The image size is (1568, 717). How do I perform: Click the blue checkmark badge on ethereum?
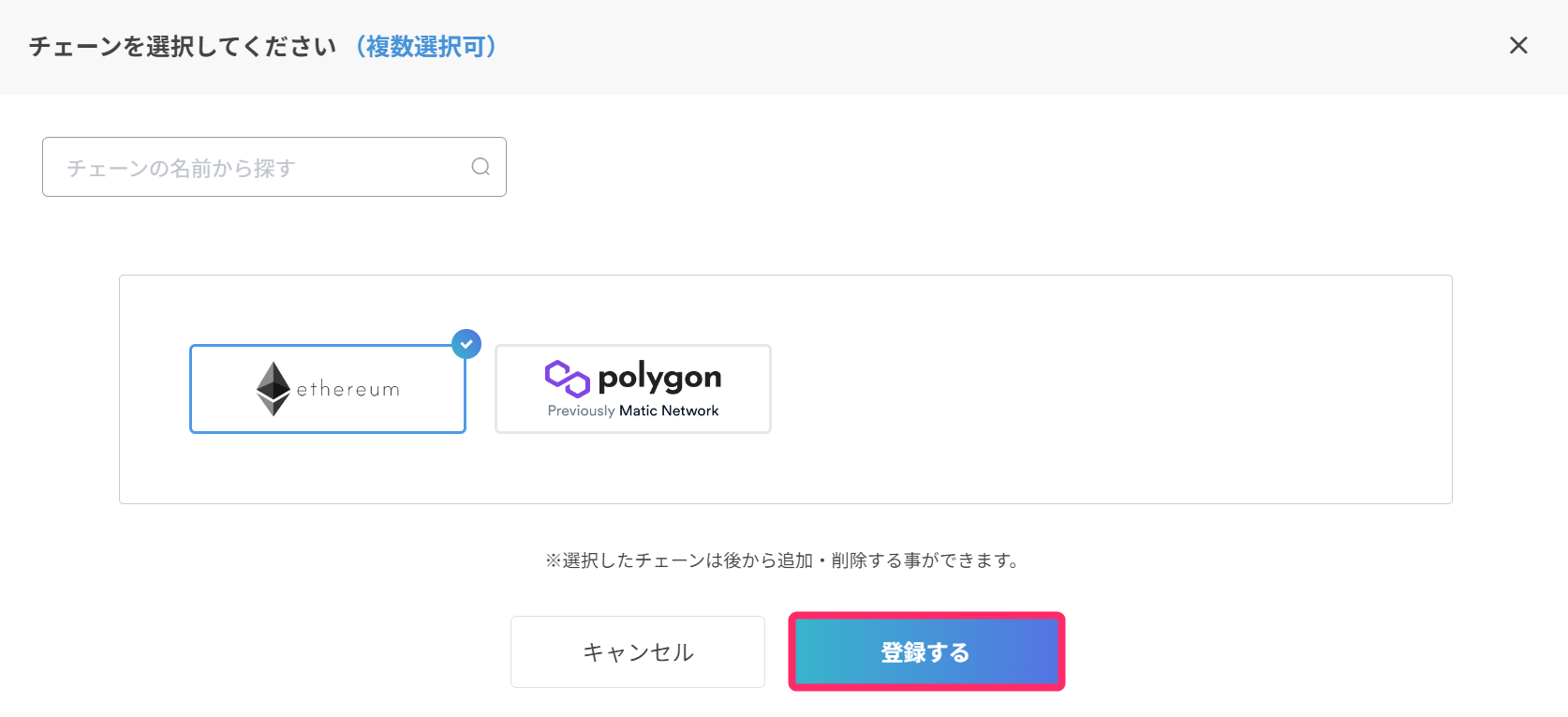click(466, 344)
